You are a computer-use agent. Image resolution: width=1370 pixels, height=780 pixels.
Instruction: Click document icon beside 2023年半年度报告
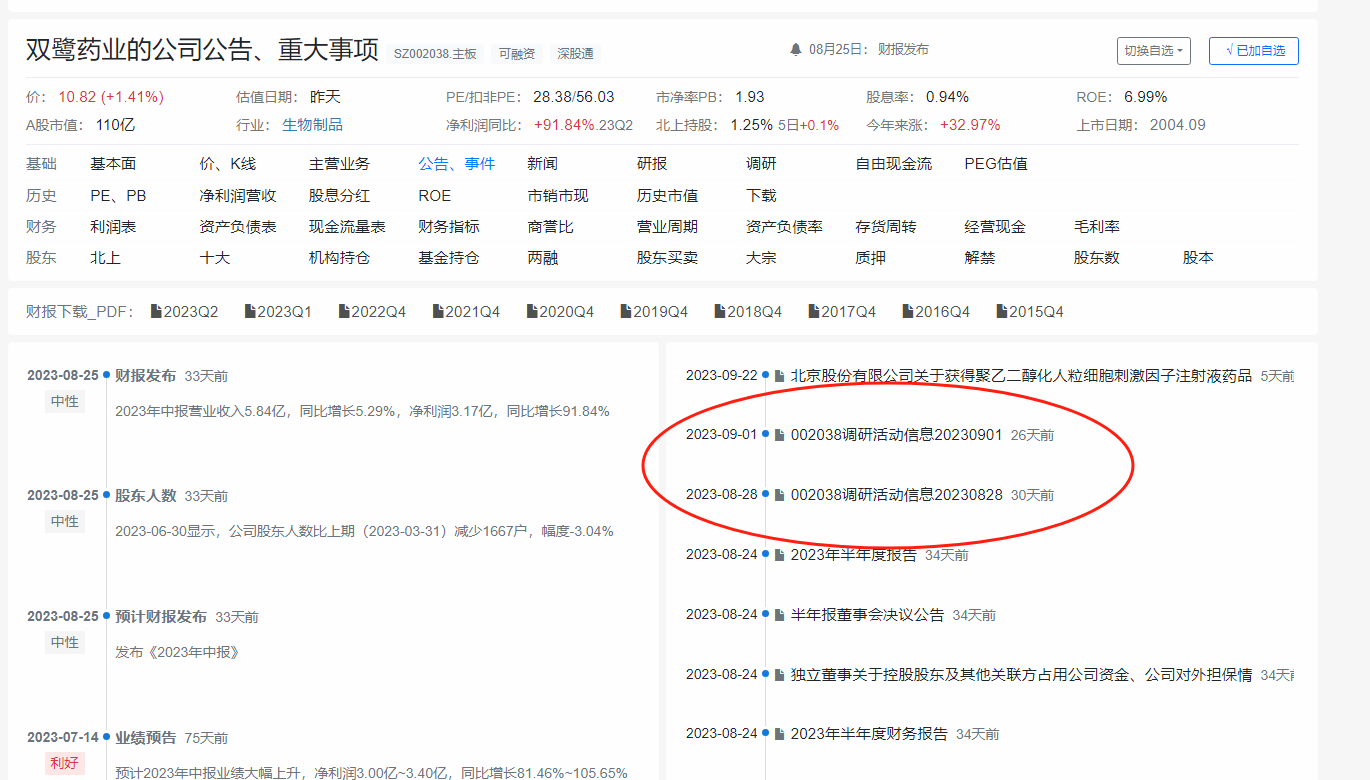click(780, 555)
